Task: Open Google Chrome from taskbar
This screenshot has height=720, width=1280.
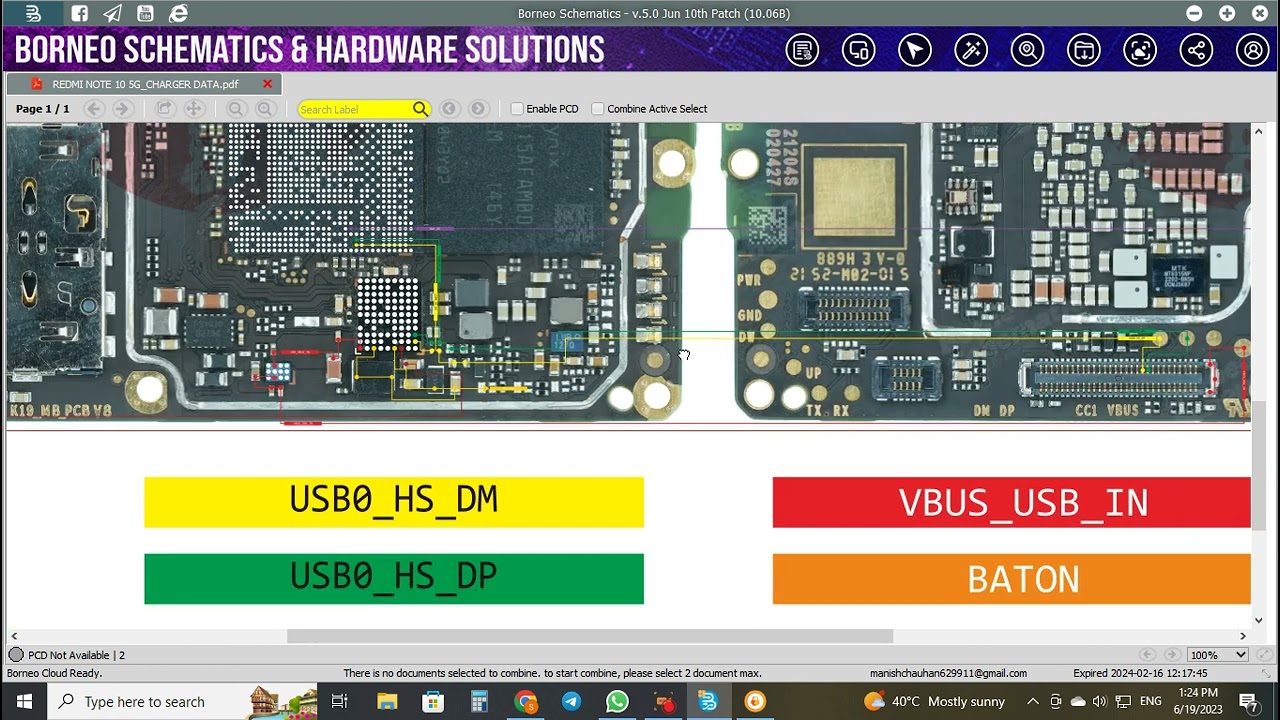Action: [526, 702]
